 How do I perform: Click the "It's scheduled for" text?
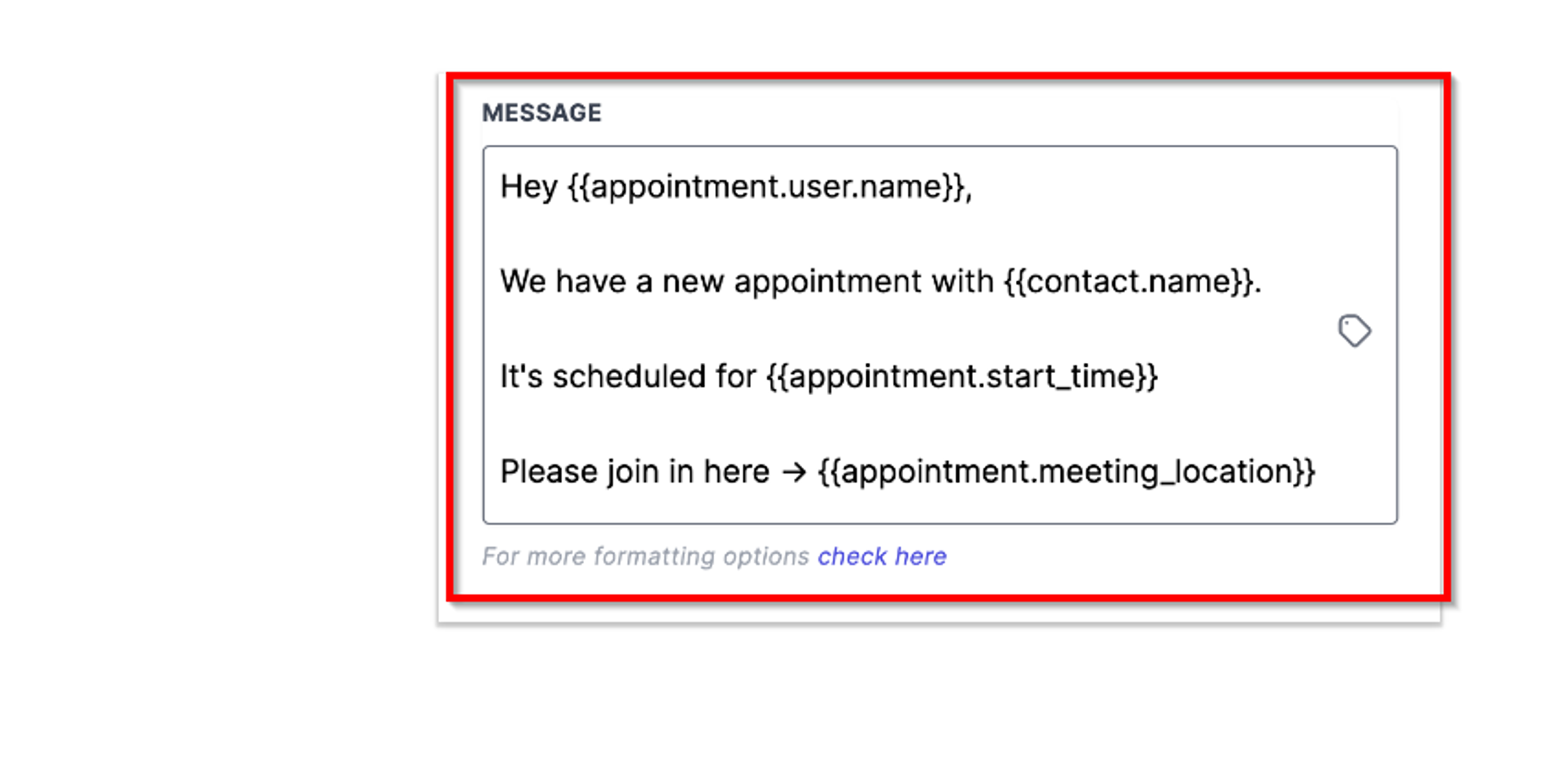[628, 376]
